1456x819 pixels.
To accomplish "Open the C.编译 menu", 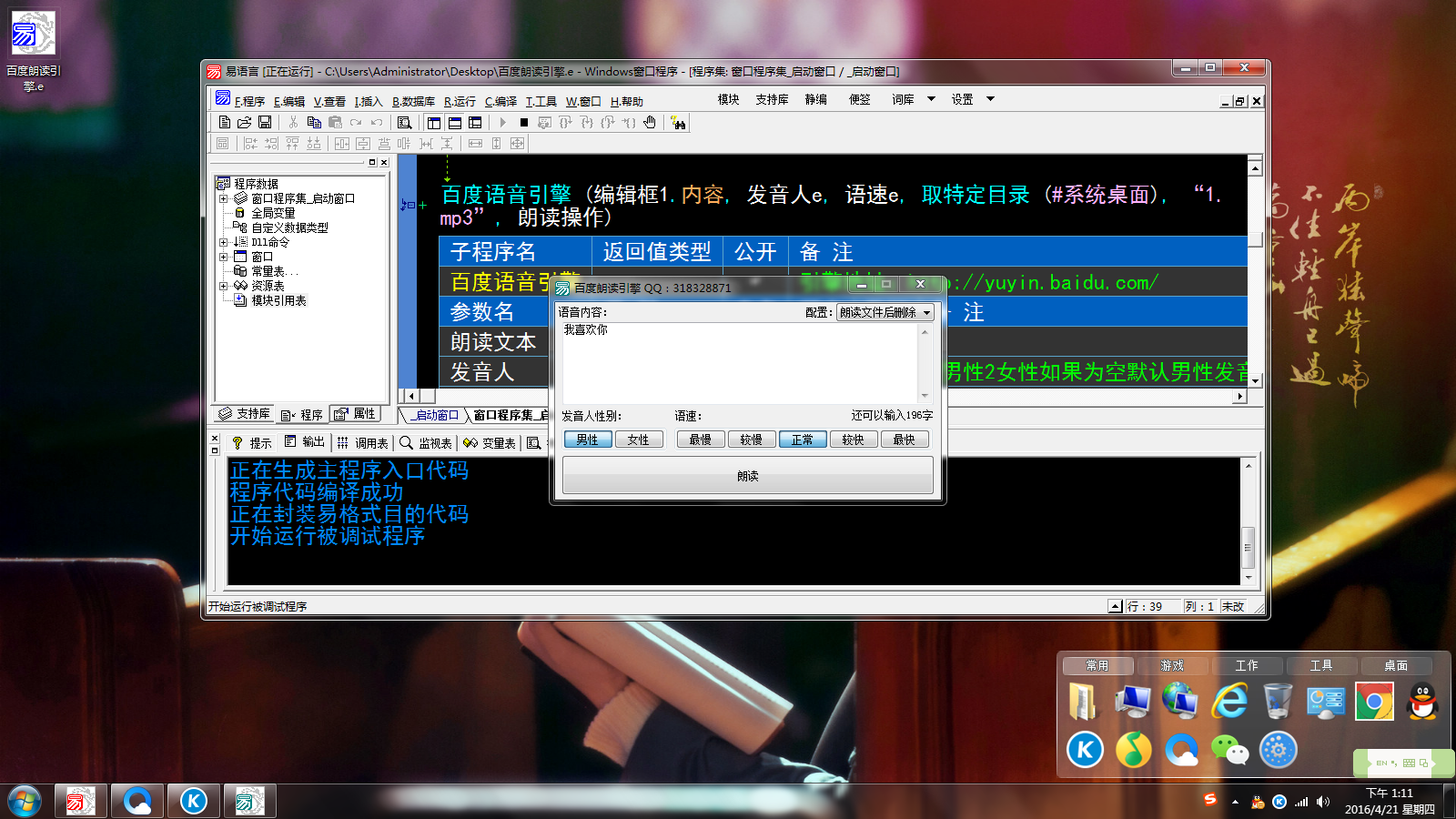I will 500,101.
